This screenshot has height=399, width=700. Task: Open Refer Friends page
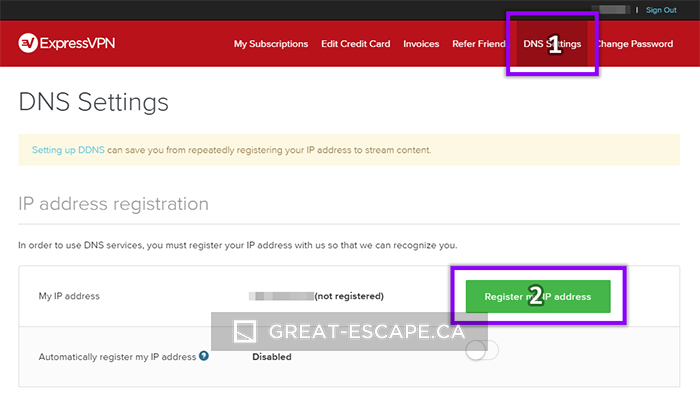click(479, 44)
